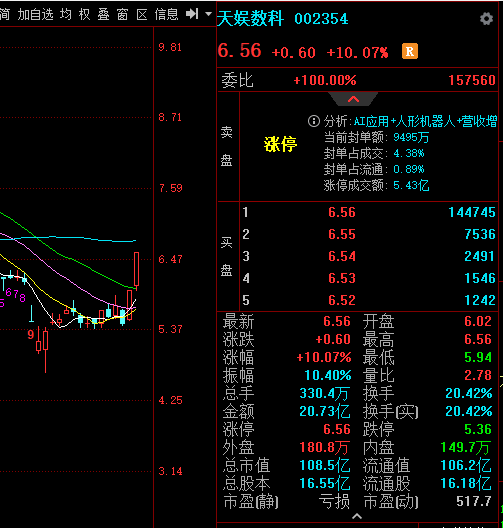Screen dimensions: 503x528
Task: Click the 最低 value 5.94
Action: click(x=478, y=357)
